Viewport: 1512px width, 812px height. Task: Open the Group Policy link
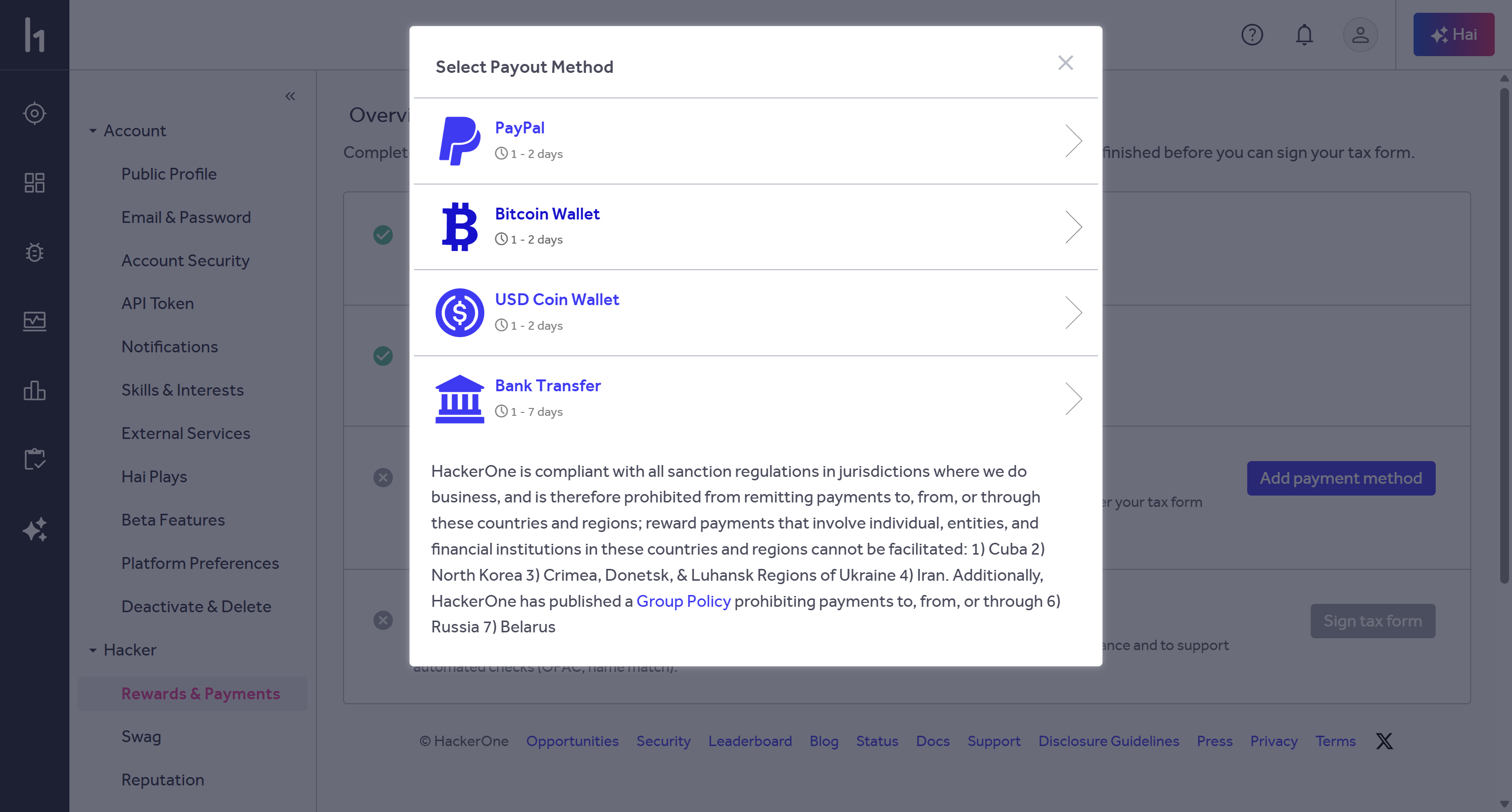point(683,601)
